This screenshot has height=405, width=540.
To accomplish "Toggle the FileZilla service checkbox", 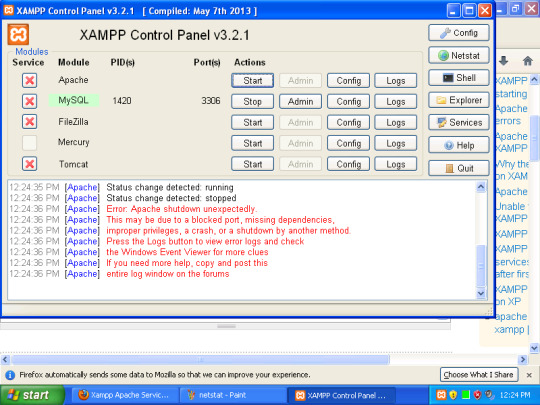I will point(30,122).
